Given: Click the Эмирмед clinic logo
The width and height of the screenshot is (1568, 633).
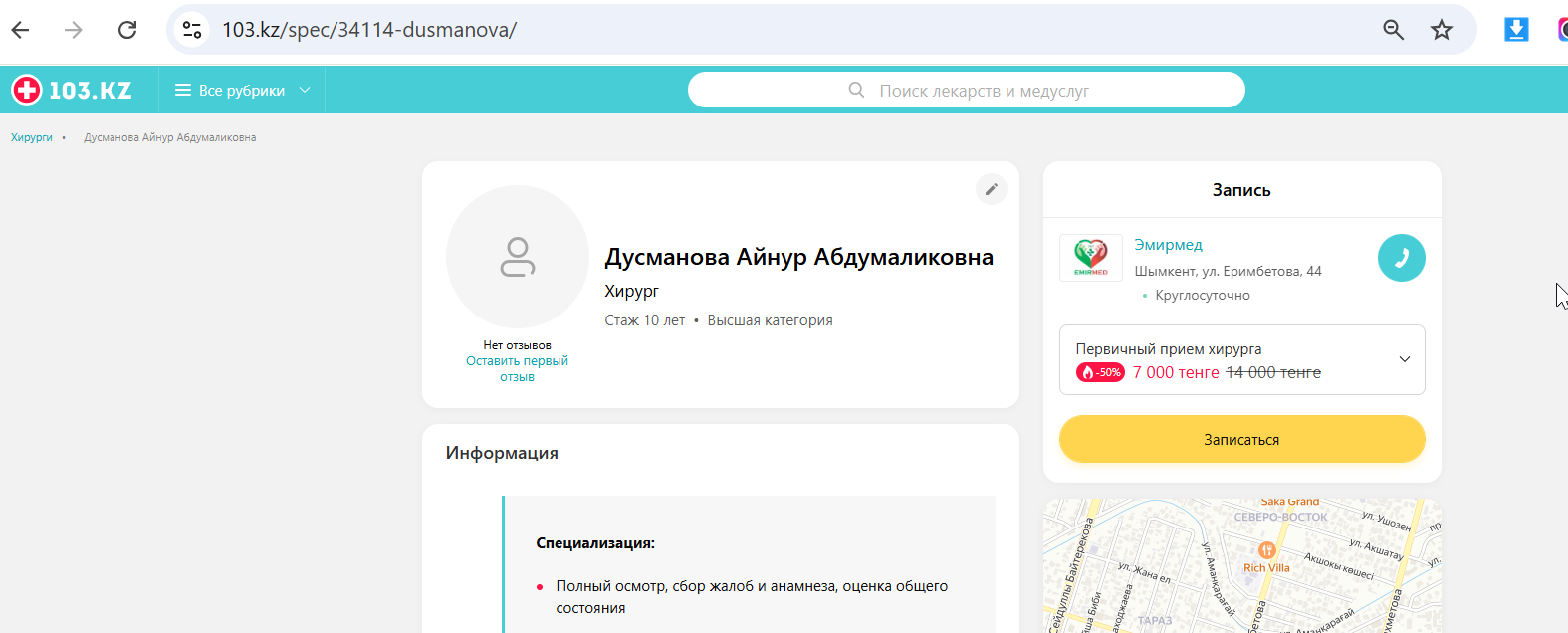Looking at the screenshot, I should (x=1091, y=258).
